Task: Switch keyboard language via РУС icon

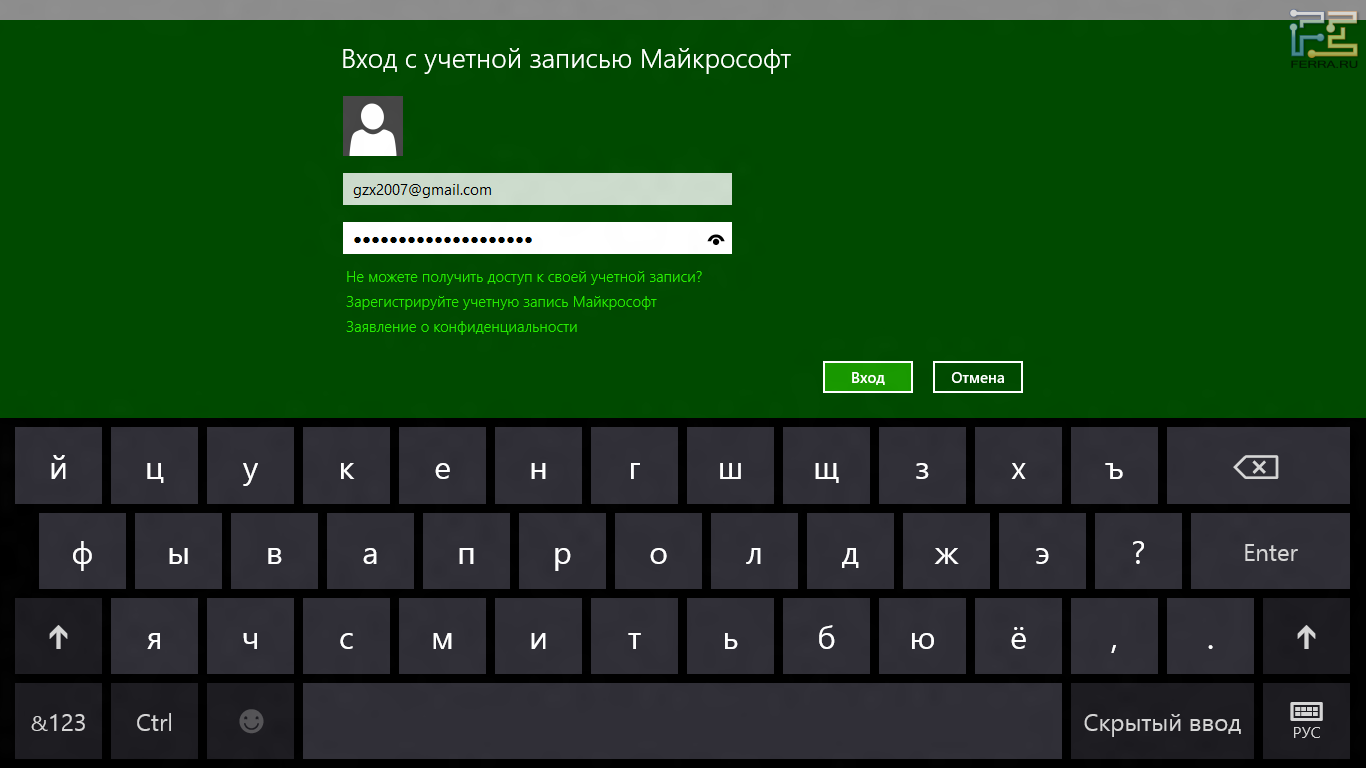Action: pyautogui.click(x=1306, y=722)
